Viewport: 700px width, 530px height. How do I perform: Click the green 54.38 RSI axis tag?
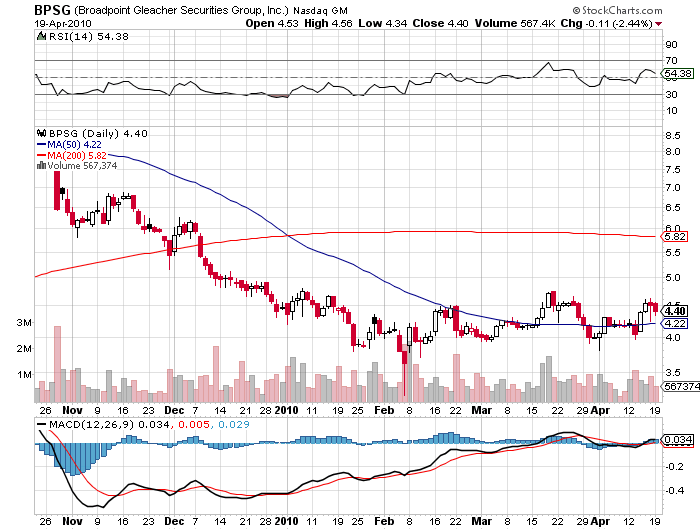coord(678,73)
